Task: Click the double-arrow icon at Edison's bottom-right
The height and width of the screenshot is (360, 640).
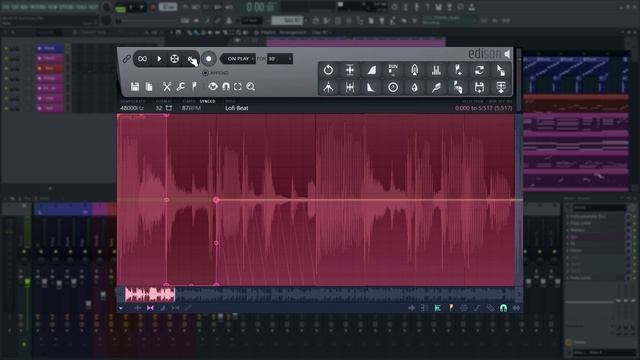Action: click(x=516, y=308)
